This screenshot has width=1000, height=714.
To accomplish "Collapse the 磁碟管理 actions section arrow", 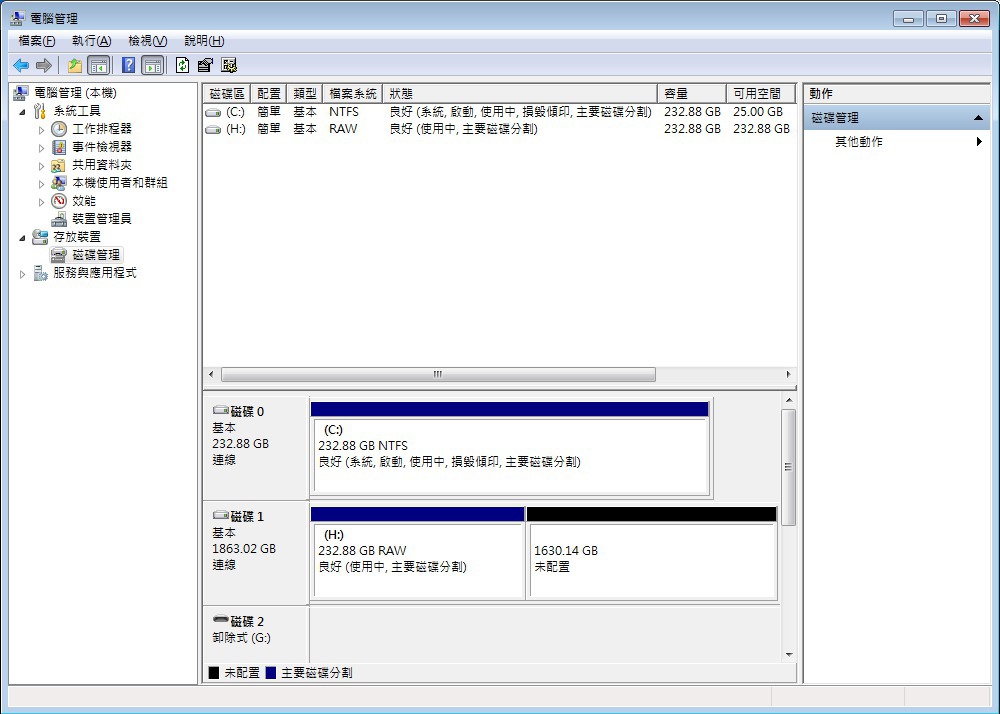I will (x=978, y=118).
